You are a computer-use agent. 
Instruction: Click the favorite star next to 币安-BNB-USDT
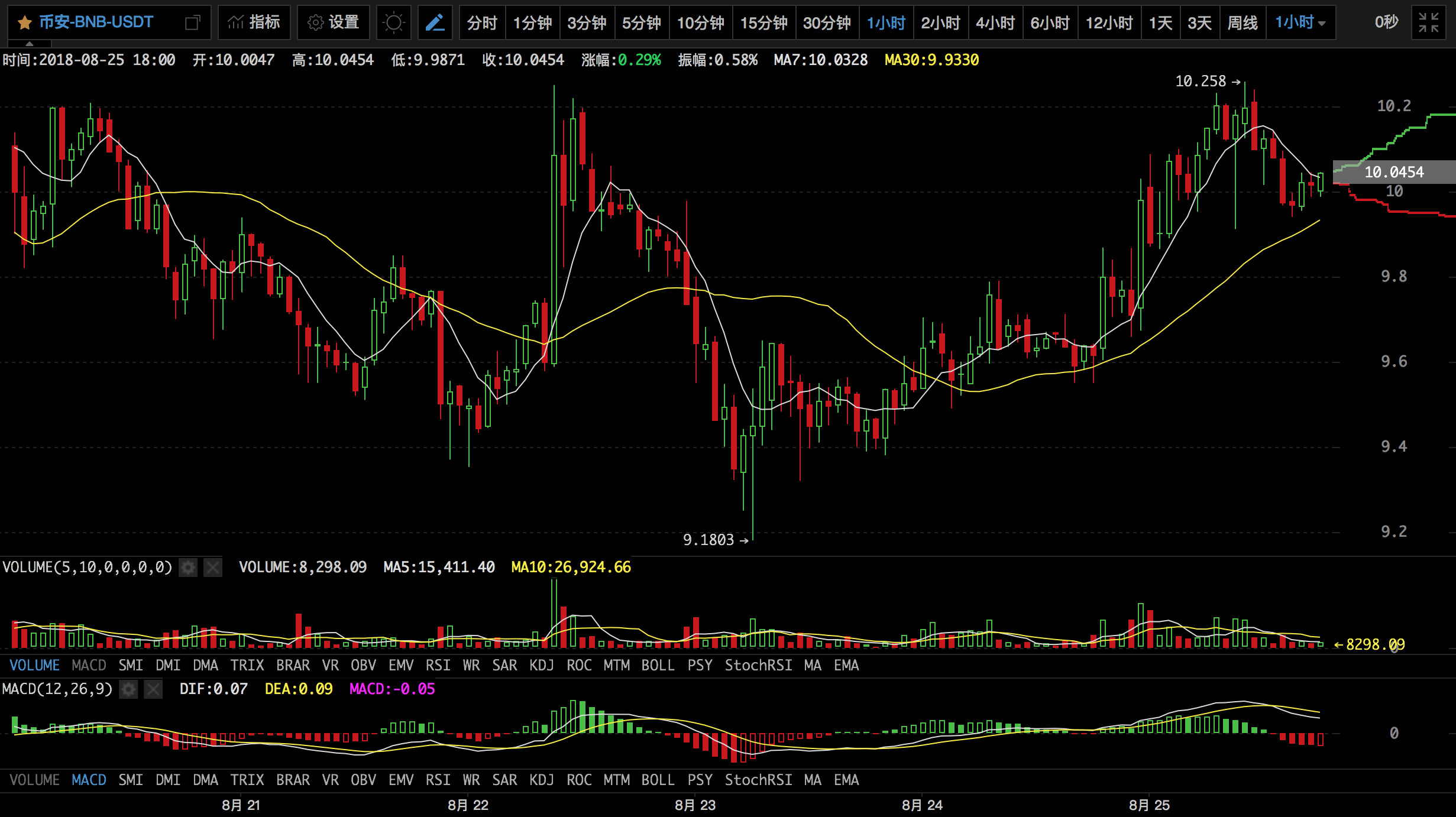coord(24,23)
